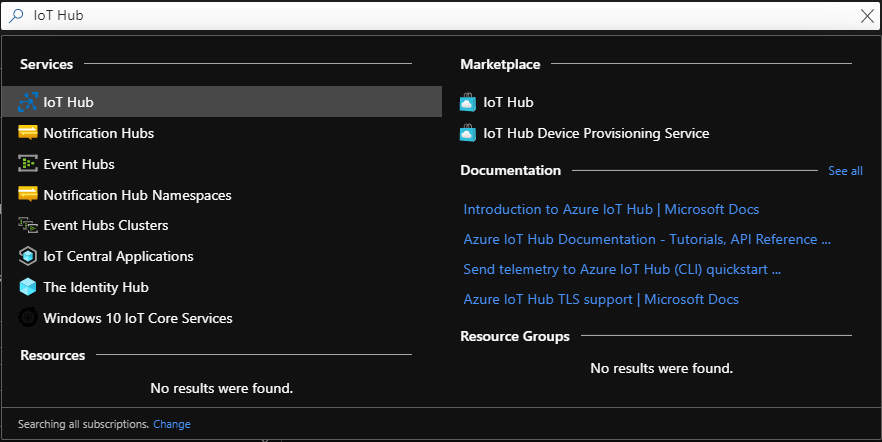Open Introduction to Azure IoT Hub doc link
The width and height of the screenshot is (882, 442).
611,209
